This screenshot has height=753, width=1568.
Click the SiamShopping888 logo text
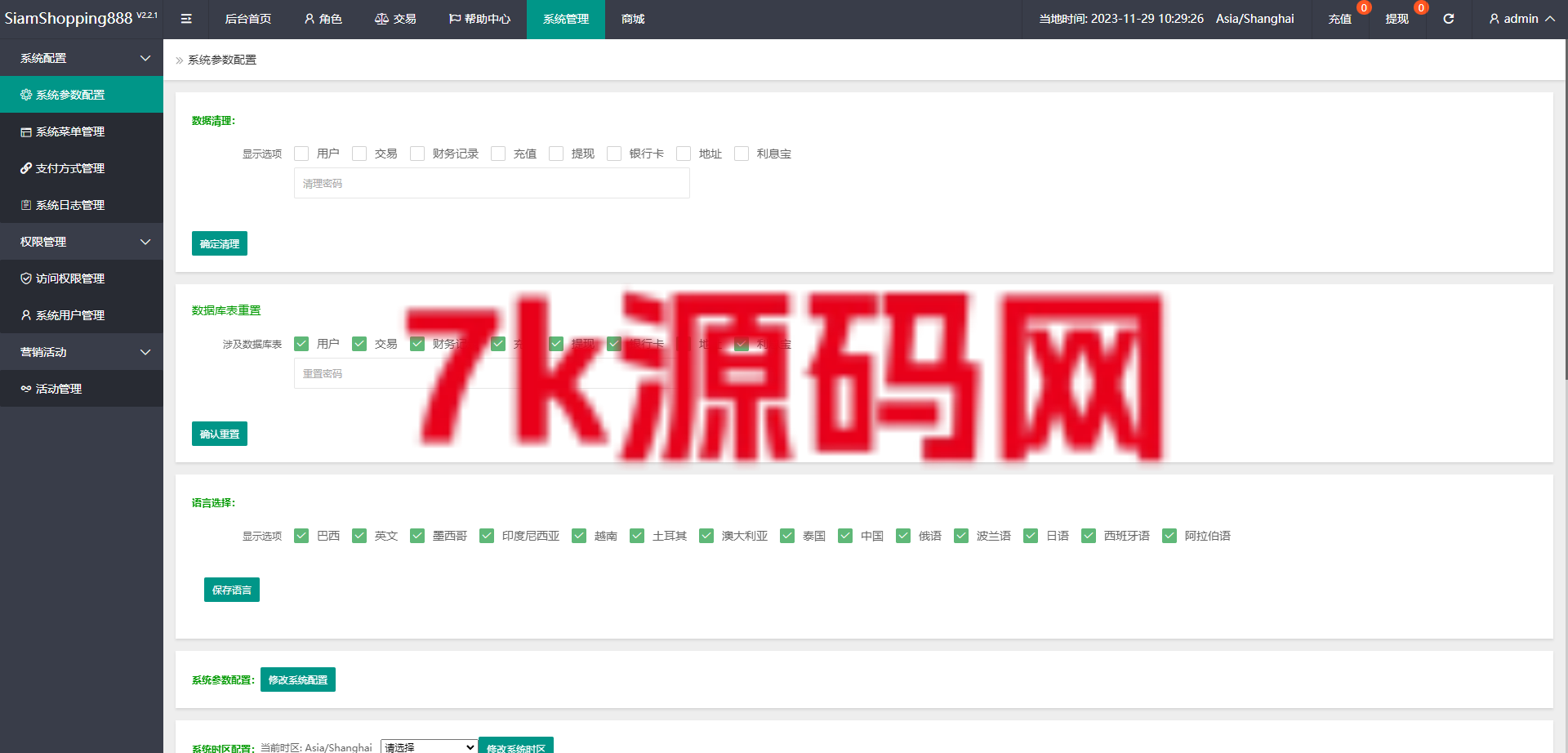69,19
